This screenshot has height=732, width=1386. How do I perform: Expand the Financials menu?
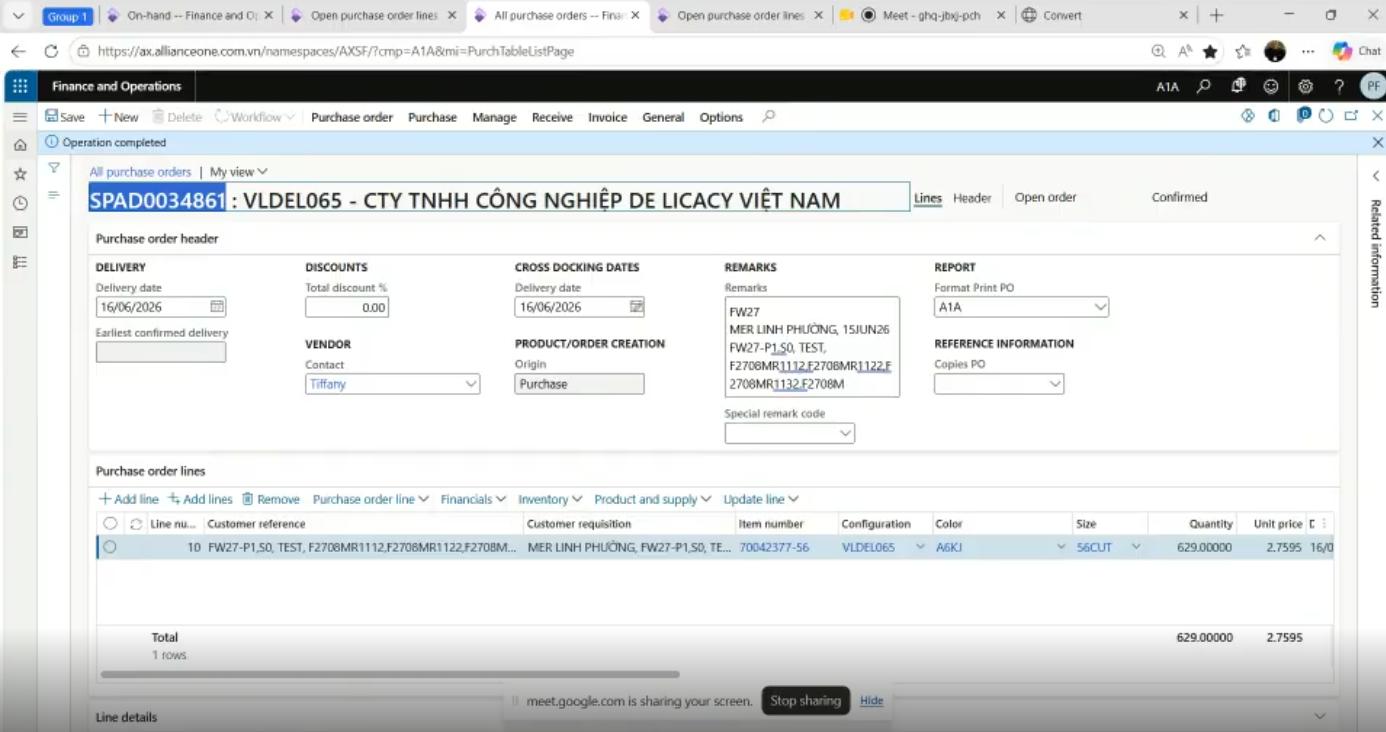(472, 499)
